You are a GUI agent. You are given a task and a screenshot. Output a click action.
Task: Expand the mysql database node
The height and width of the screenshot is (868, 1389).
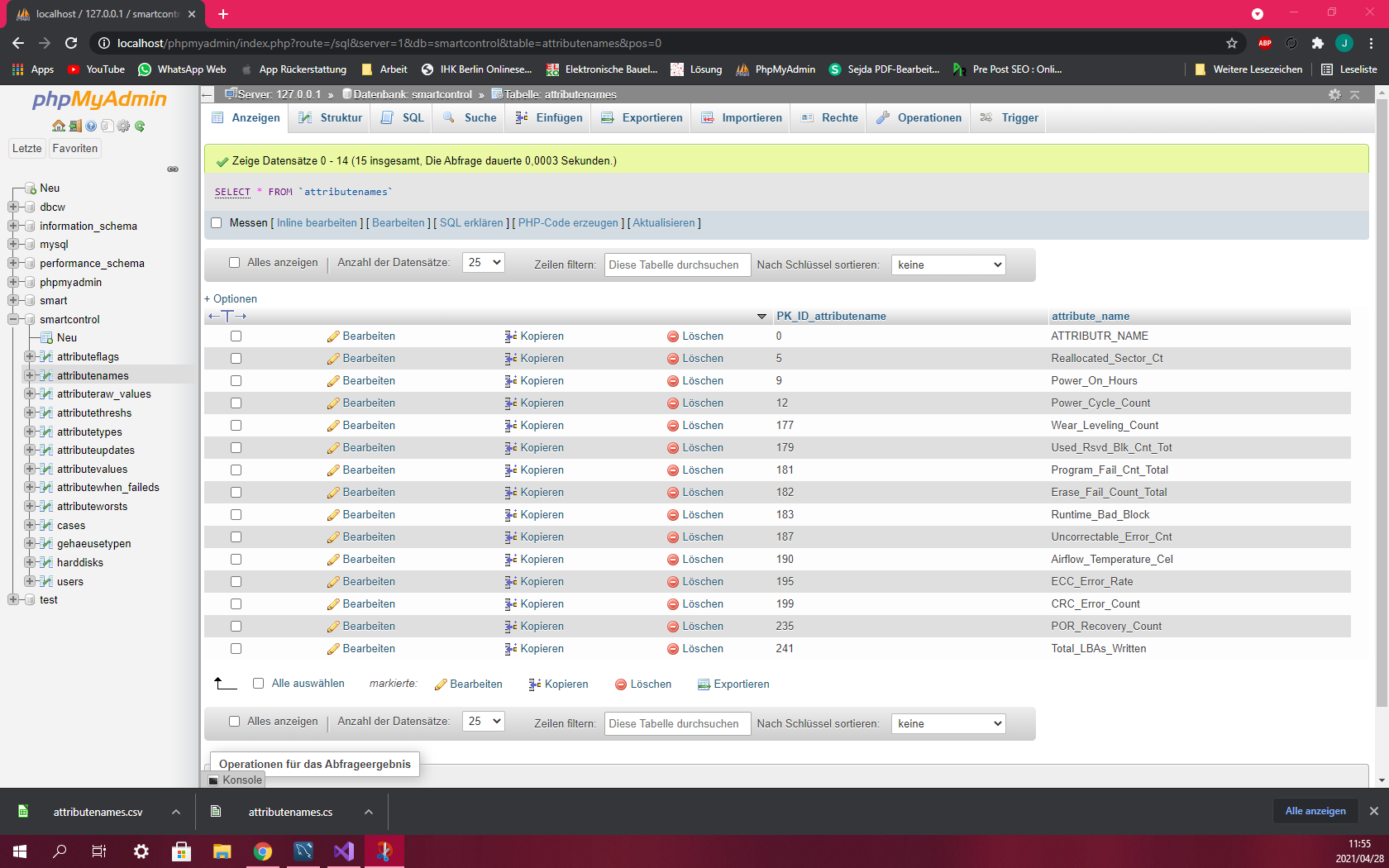click(13, 245)
